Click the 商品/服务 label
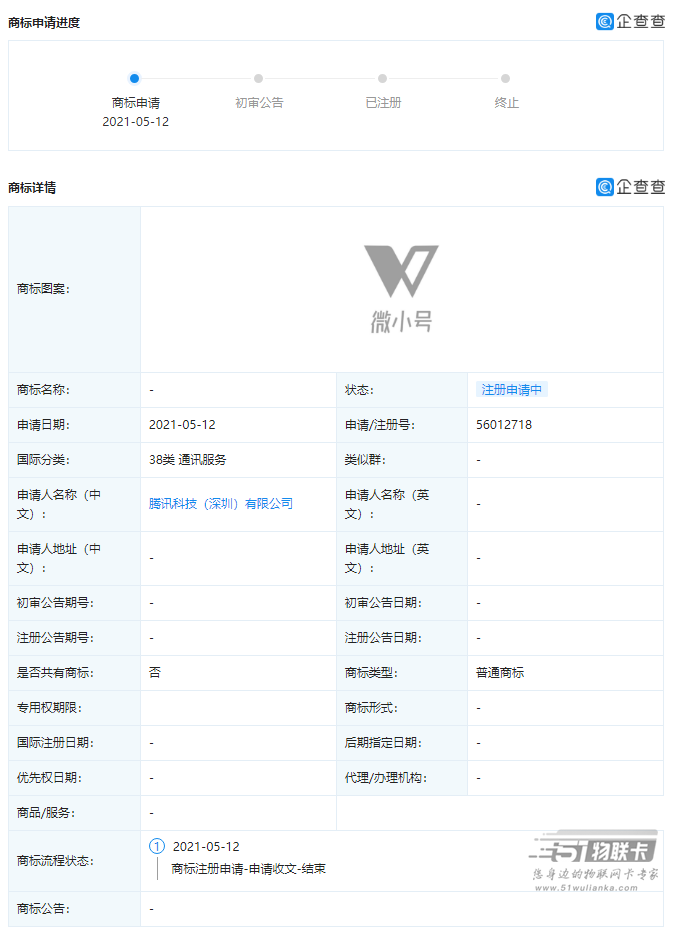Image resolution: width=673 pixels, height=932 pixels. coord(46,813)
